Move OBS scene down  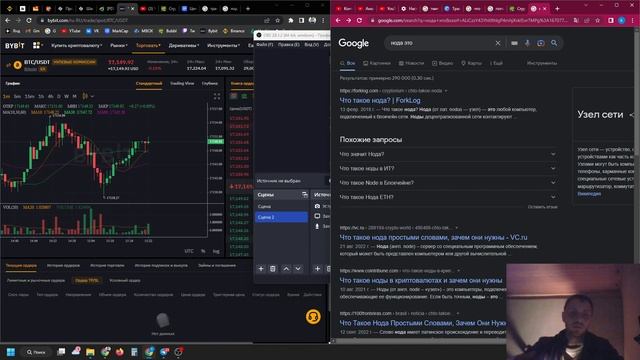(298, 269)
